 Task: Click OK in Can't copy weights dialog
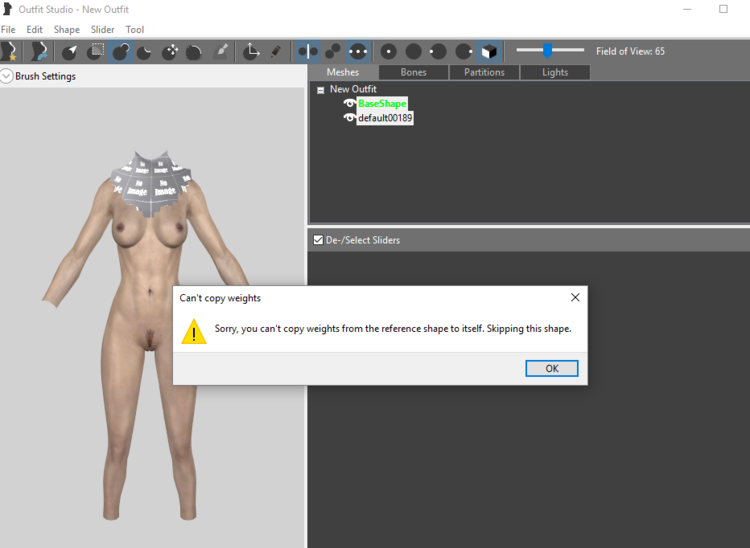[551, 368]
